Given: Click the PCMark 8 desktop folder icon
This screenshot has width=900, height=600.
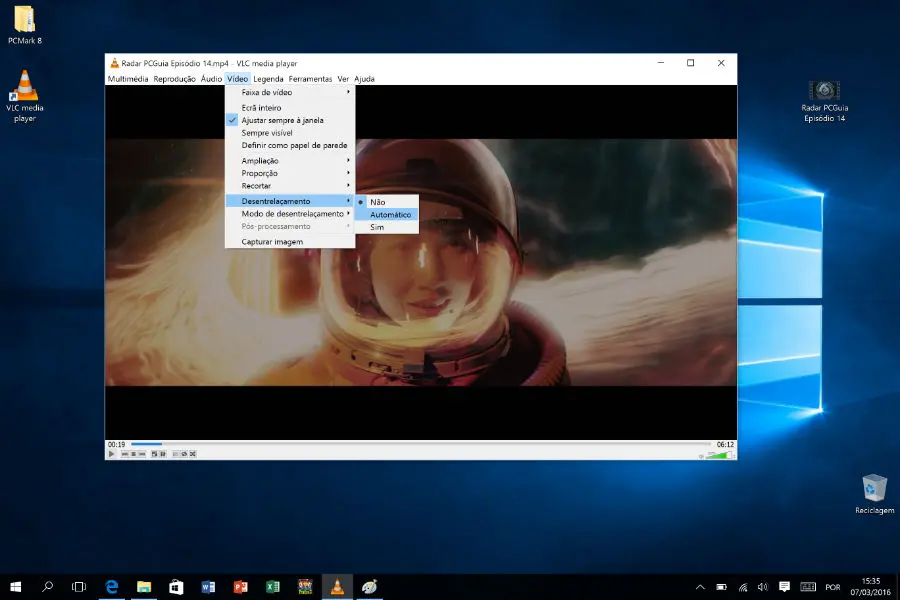Looking at the screenshot, I should click(x=25, y=25).
